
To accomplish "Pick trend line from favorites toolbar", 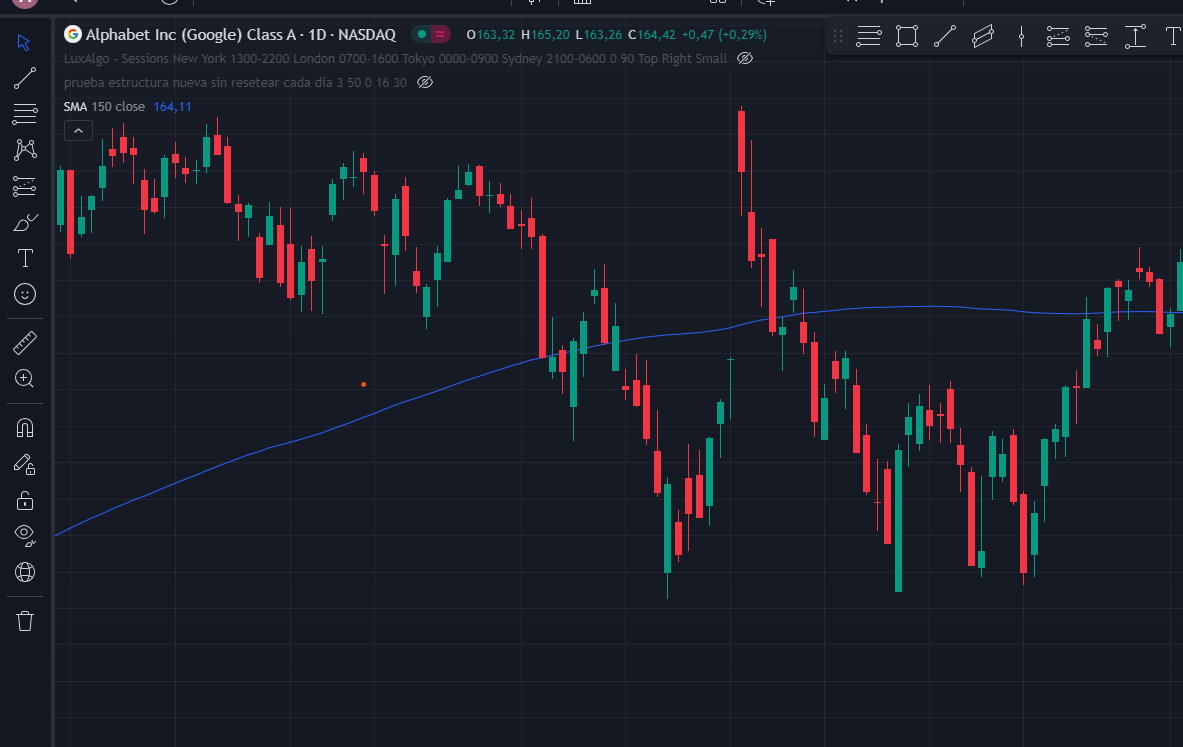I will (945, 36).
